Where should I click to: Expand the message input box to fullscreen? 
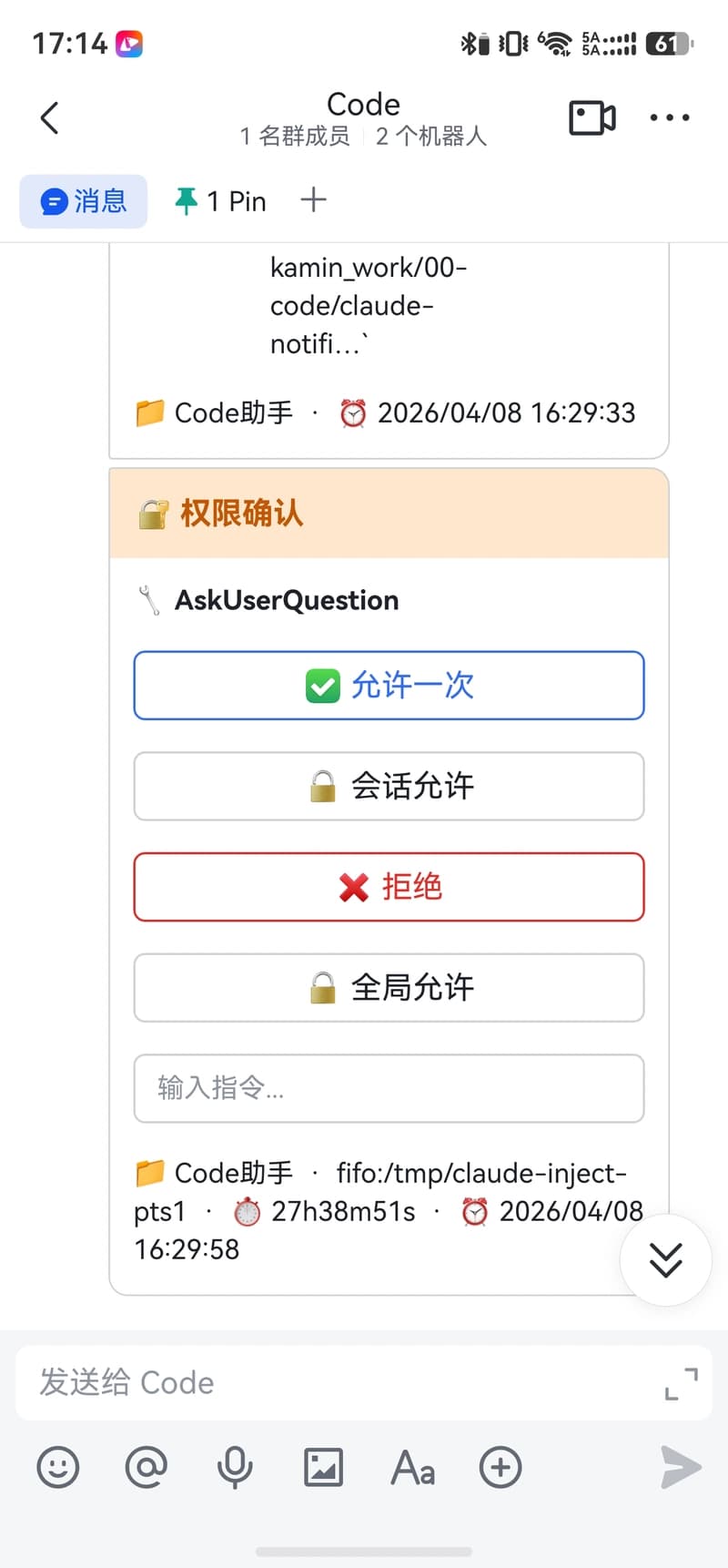tap(681, 1383)
